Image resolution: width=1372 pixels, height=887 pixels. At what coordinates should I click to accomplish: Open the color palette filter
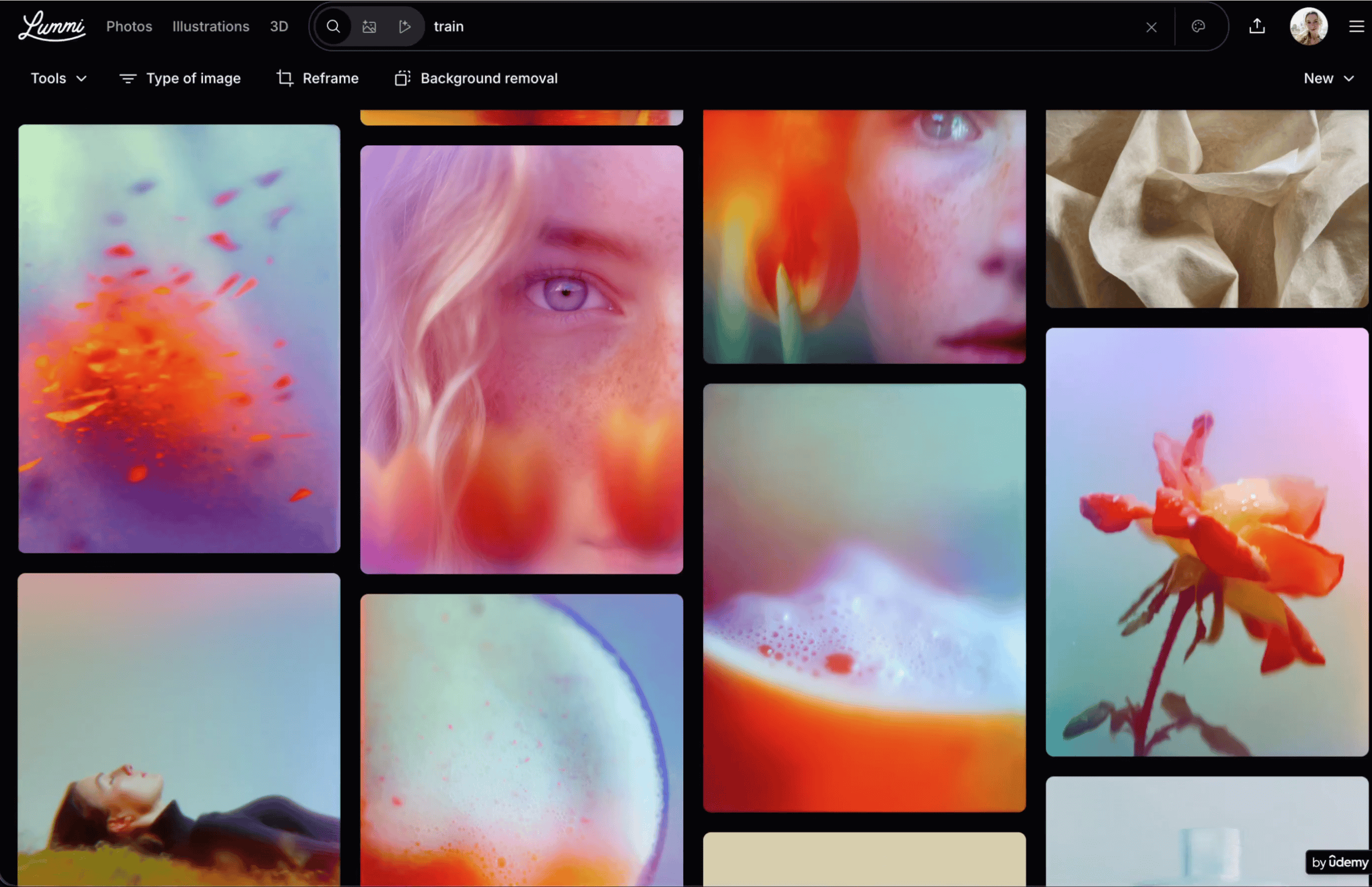click(1198, 27)
